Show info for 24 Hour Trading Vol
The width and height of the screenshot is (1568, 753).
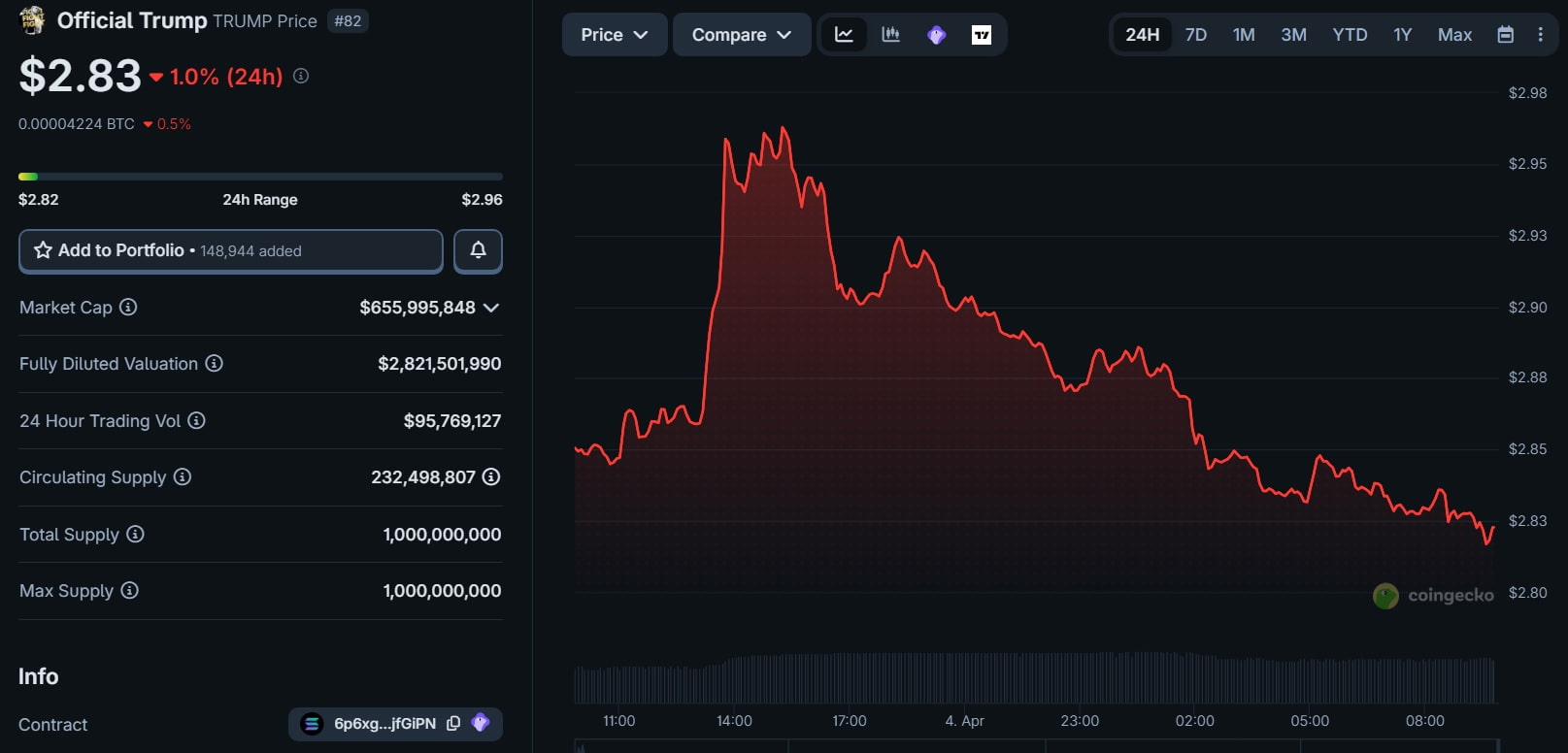point(196,420)
